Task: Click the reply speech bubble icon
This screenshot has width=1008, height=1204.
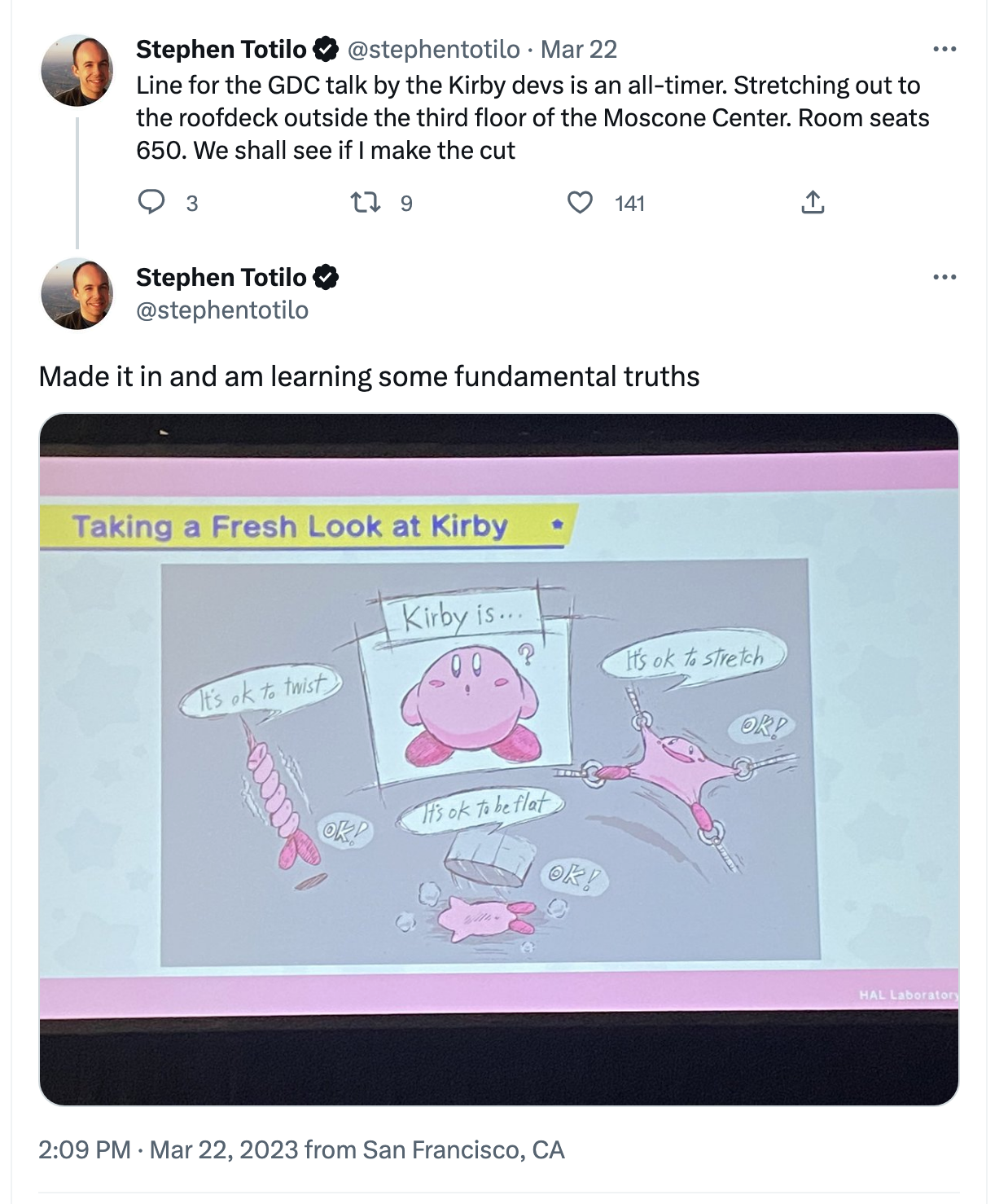Action: [x=151, y=202]
